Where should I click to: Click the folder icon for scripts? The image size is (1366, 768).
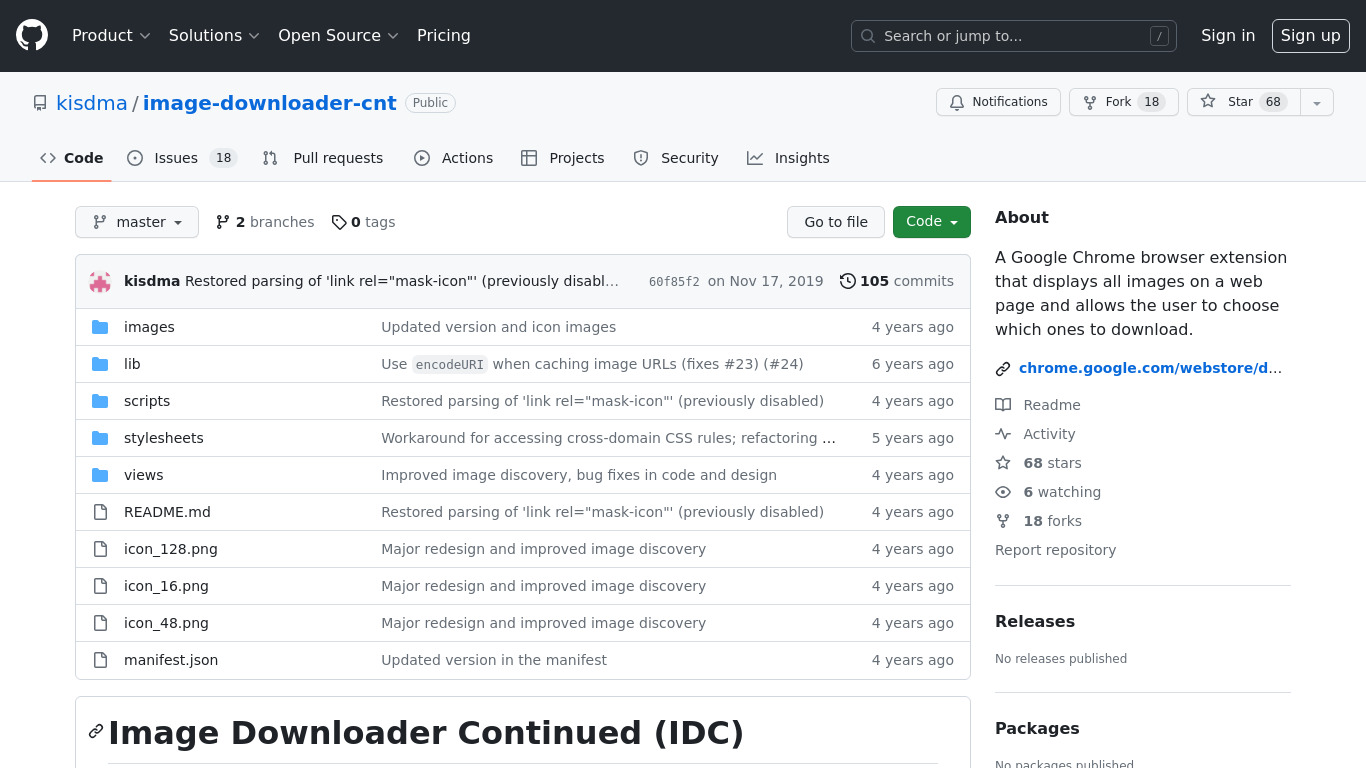click(100, 401)
